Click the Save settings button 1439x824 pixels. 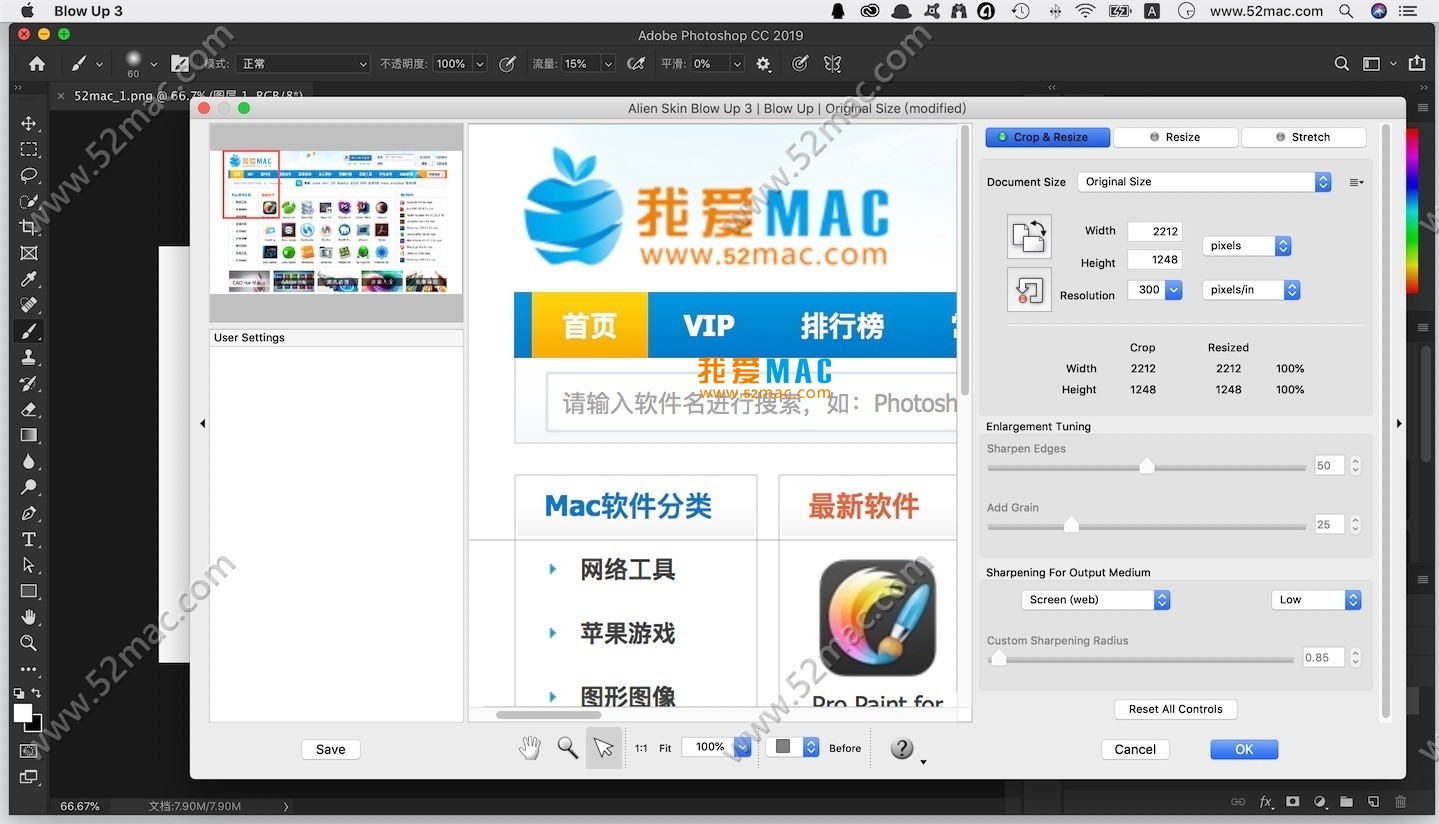(330, 749)
